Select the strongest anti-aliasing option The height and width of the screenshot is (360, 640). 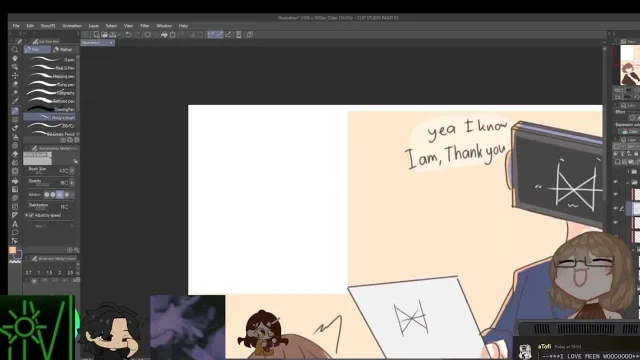pyautogui.click(x=67, y=195)
